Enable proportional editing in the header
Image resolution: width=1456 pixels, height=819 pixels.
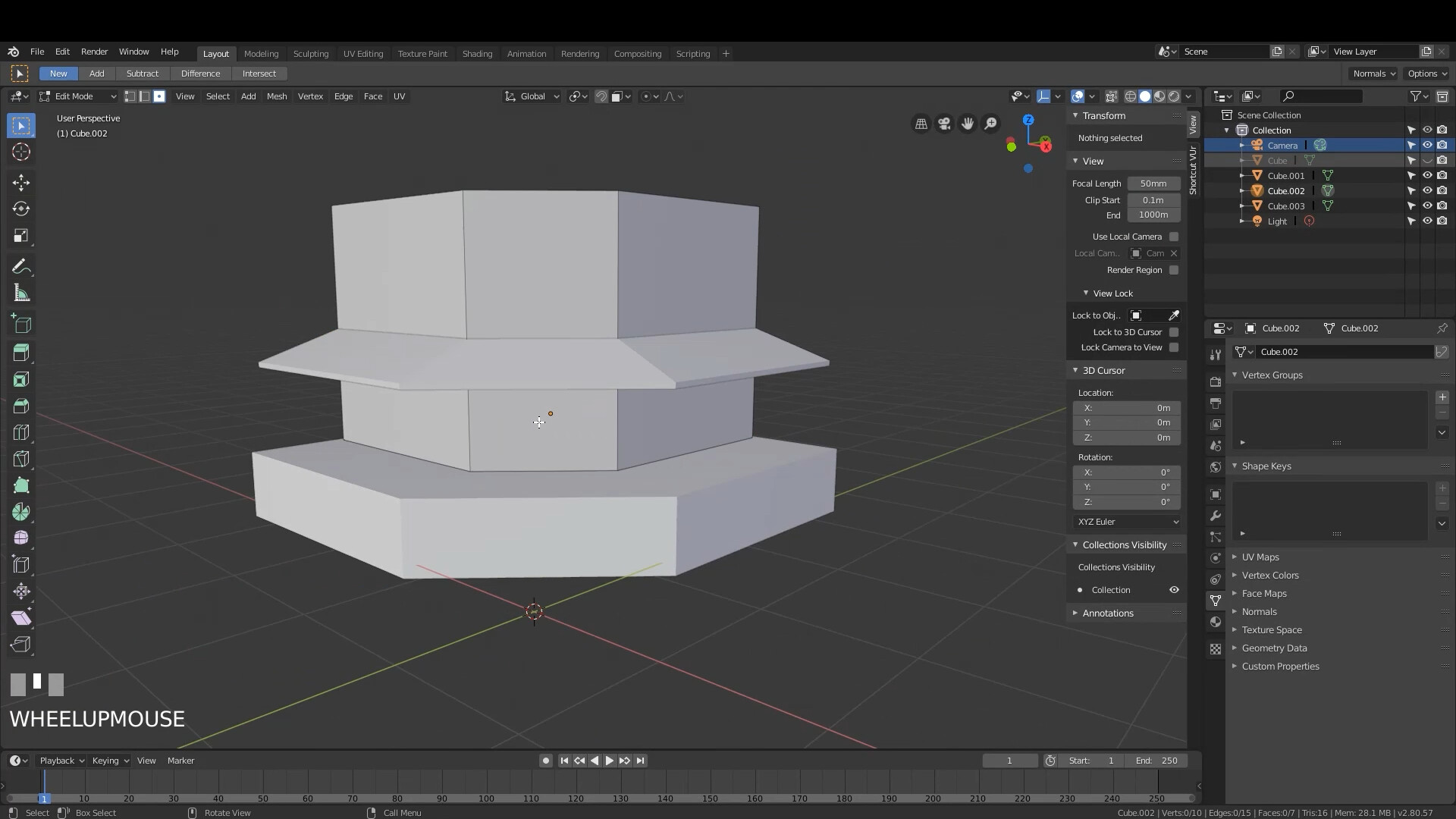click(645, 96)
